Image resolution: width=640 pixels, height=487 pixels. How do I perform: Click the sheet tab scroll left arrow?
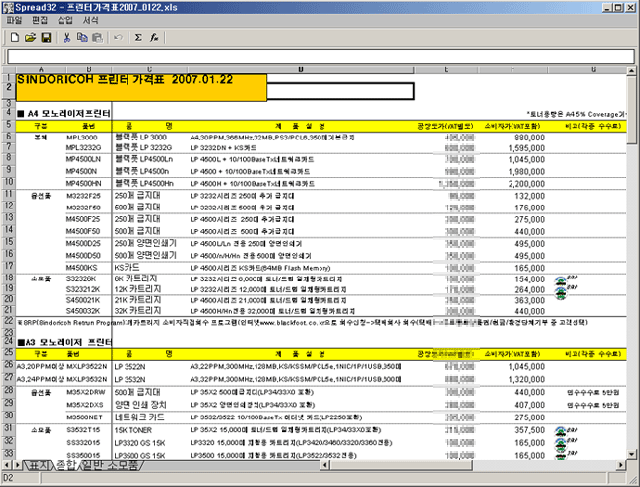click(7, 465)
